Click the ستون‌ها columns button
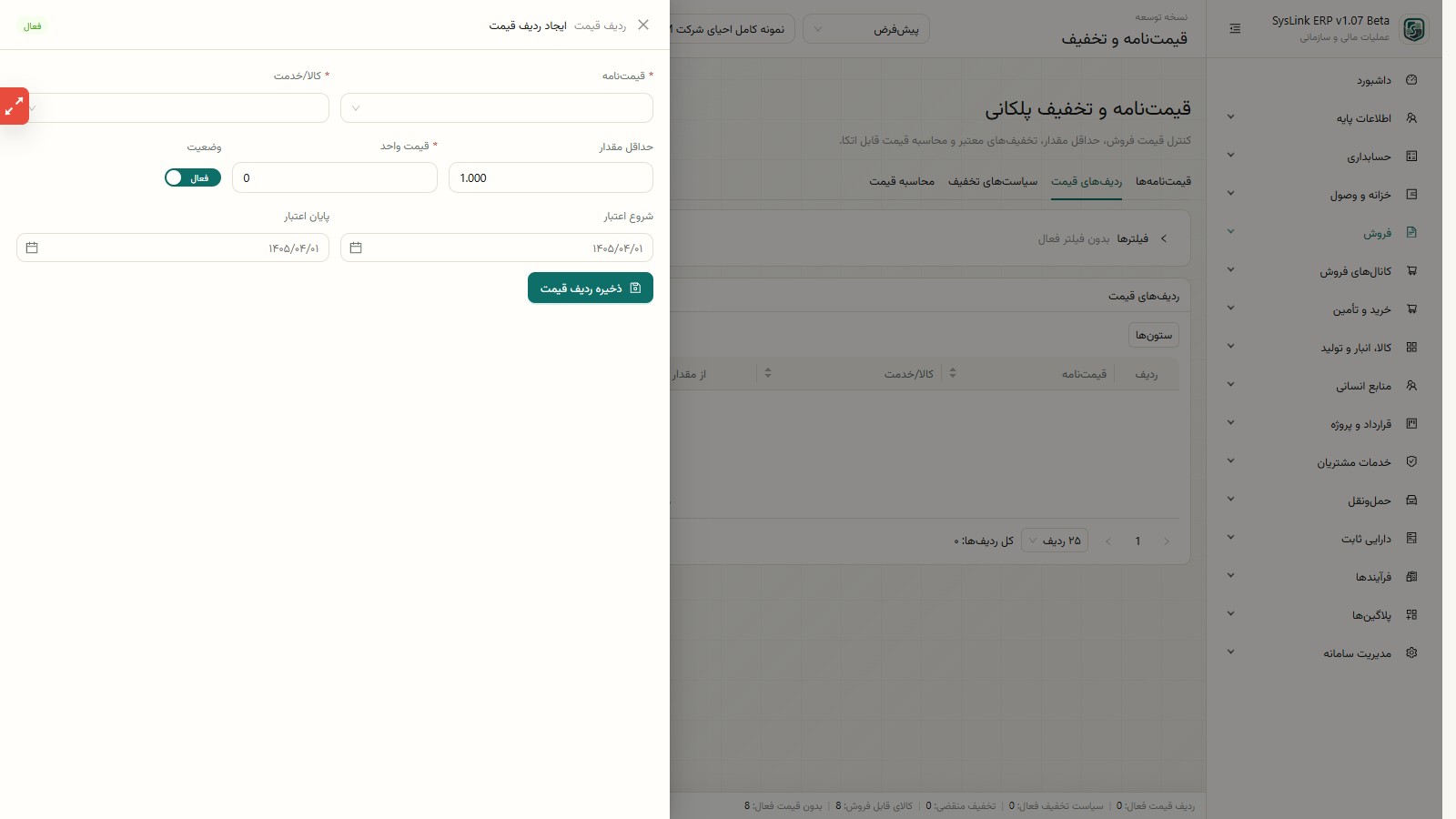 pos(1154,335)
